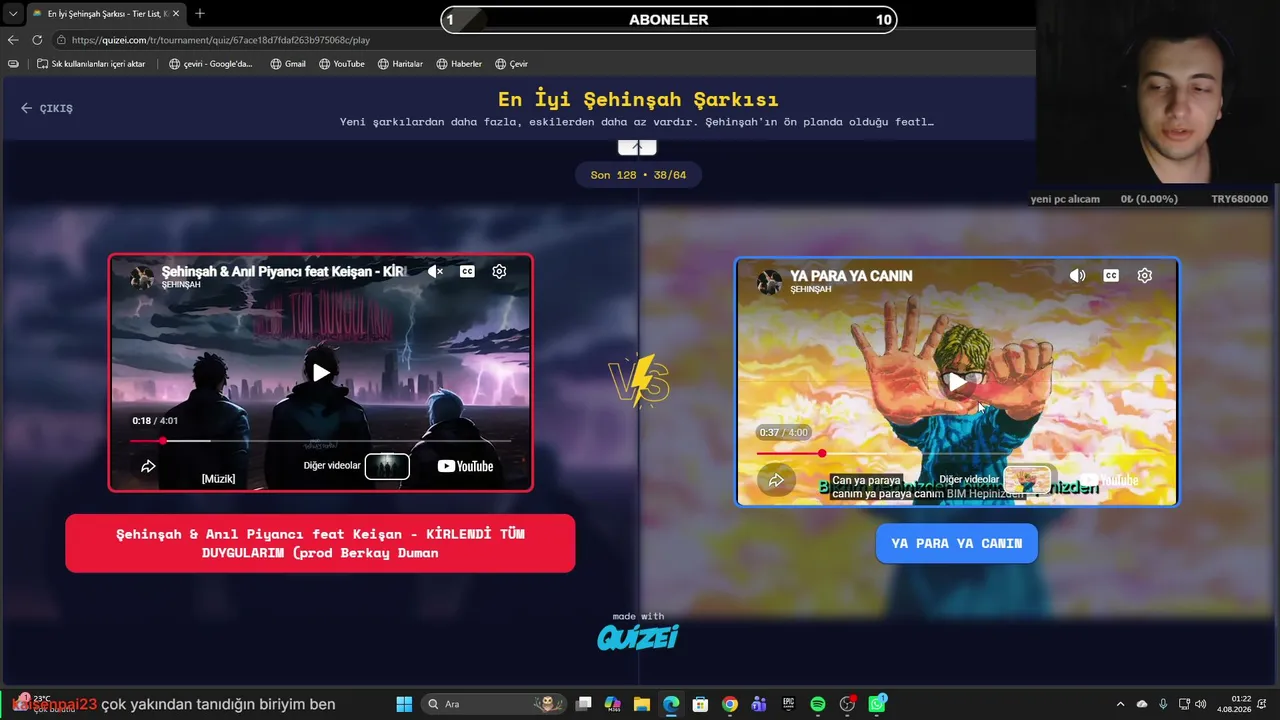Unmute the left video's speaker icon
This screenshot has width=1280, height=720.
[435, 271]
